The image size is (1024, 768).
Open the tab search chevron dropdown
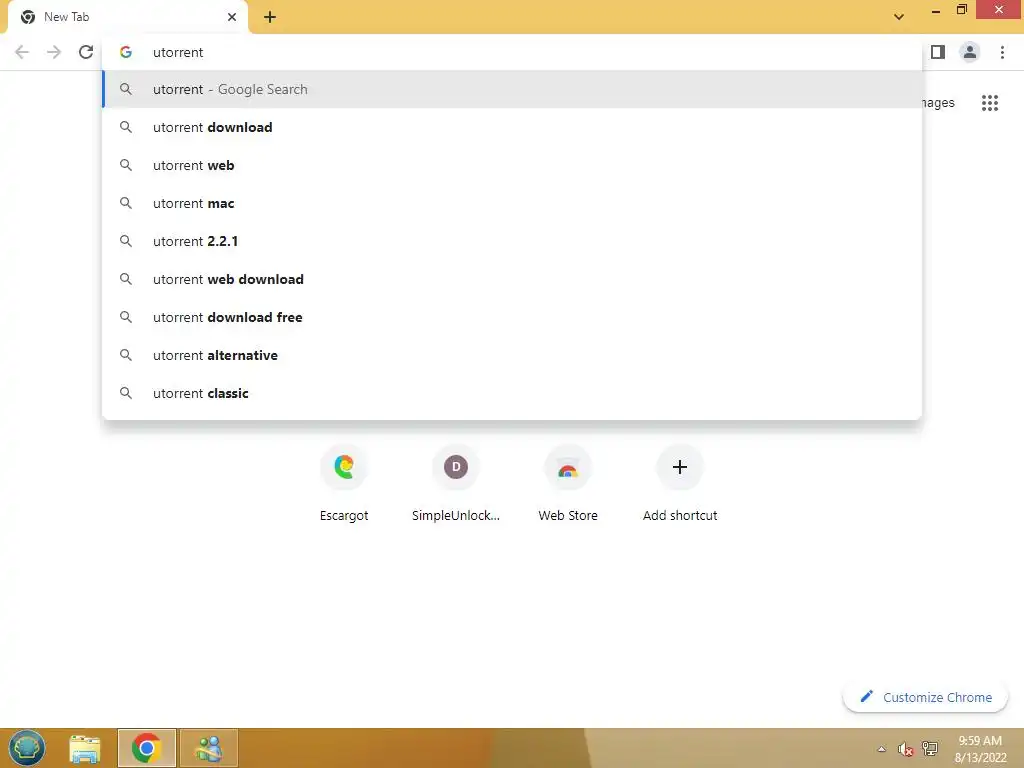point(899,17)
